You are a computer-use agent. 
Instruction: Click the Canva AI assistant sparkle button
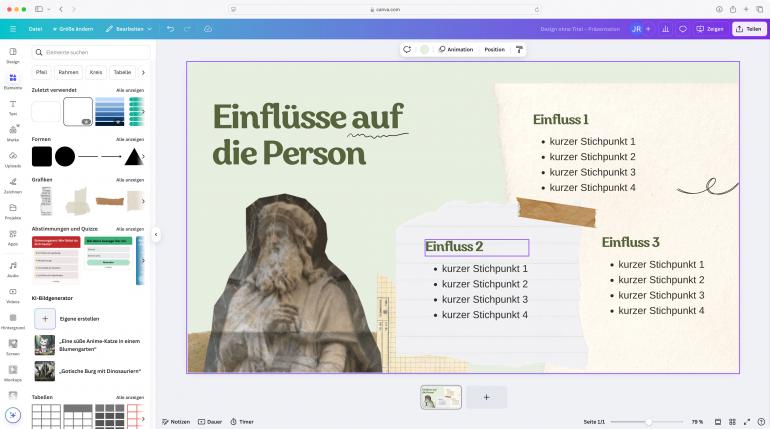pyautogui.click(x=13, y=415)
